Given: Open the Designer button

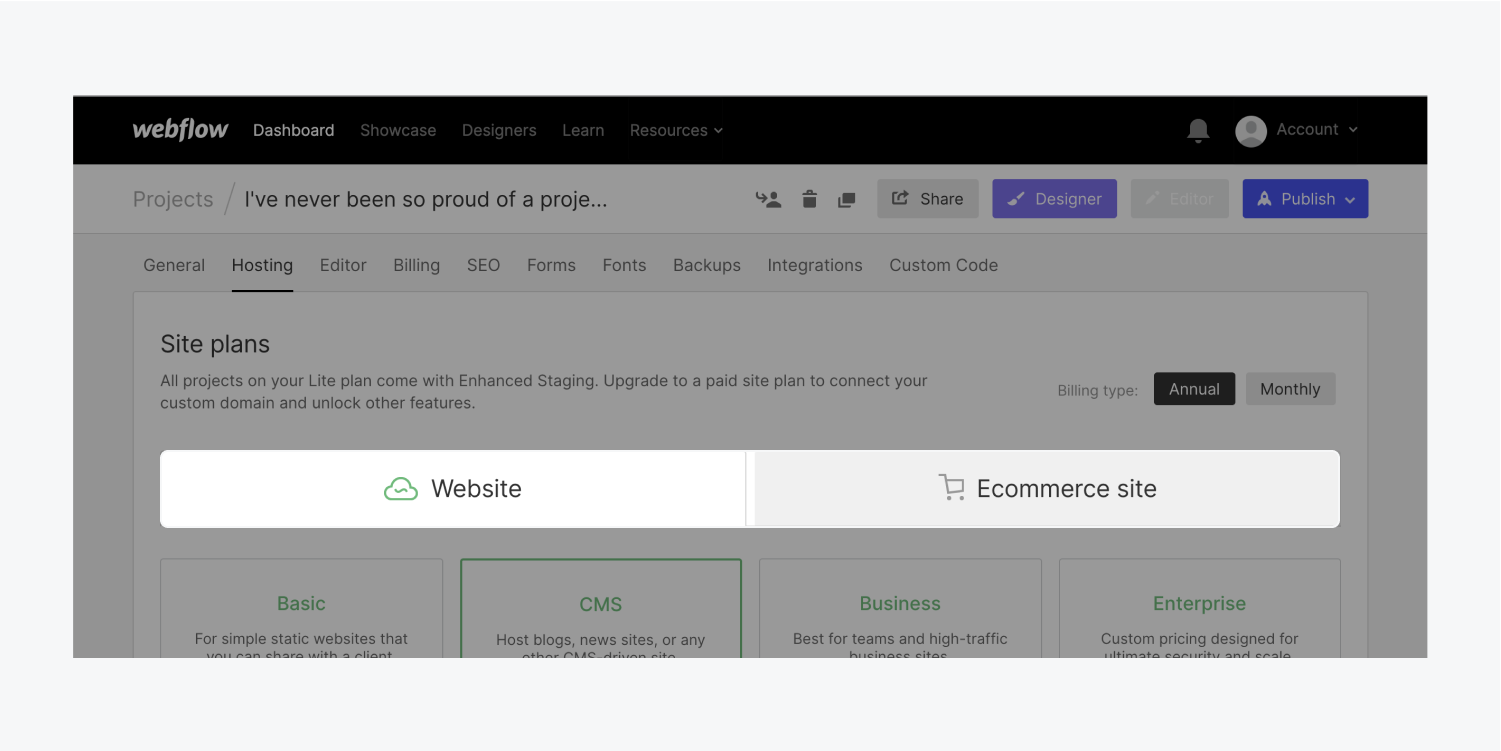Looking at the screenshot, I should coord(1054,199).
